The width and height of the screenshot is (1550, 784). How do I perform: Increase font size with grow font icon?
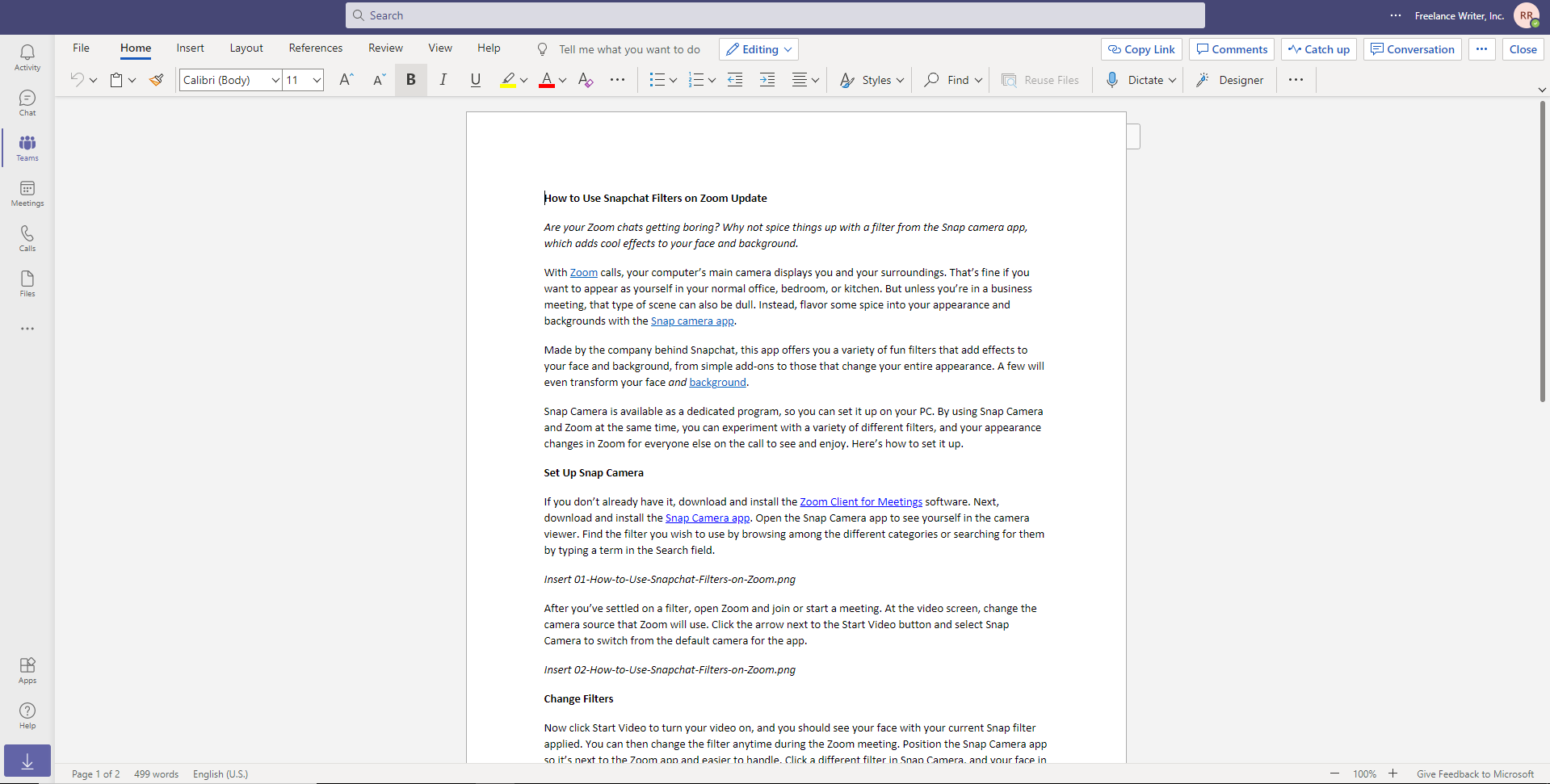(346, 79)
